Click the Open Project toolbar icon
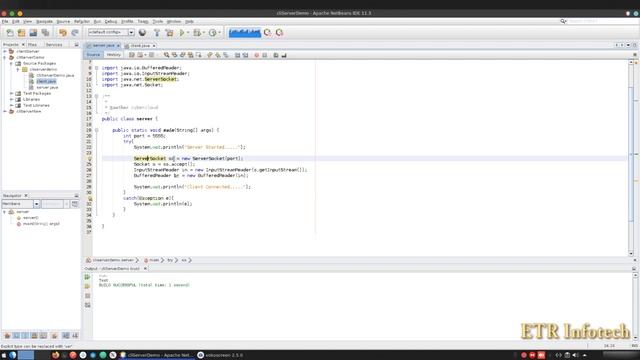This screenshot has width=640, height=360. pyautogui.click(x=33, y=33)
